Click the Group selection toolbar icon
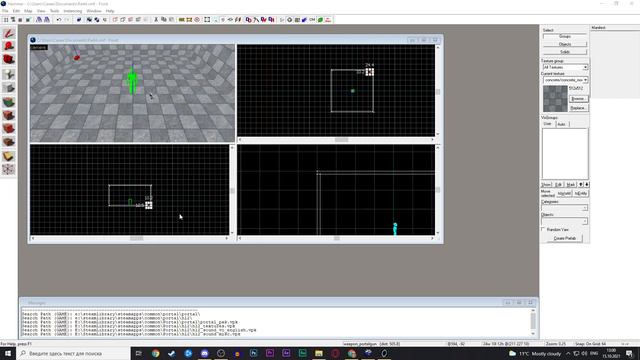This screenshot has height=360, width=640. point(89,20)
